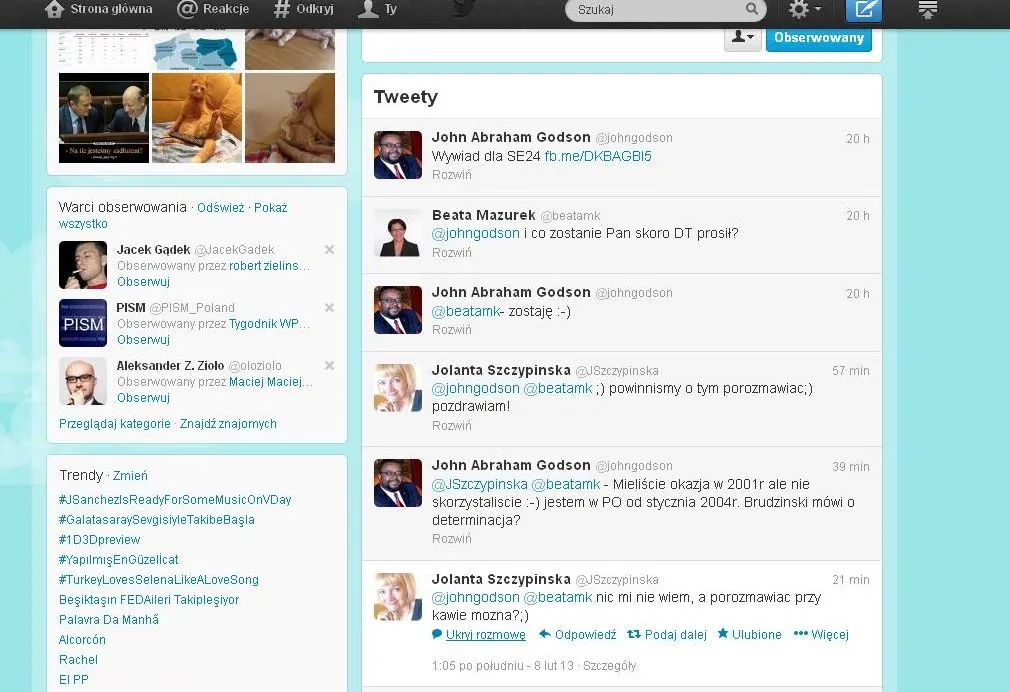Click the search magnifier icon

click(751, 10)
